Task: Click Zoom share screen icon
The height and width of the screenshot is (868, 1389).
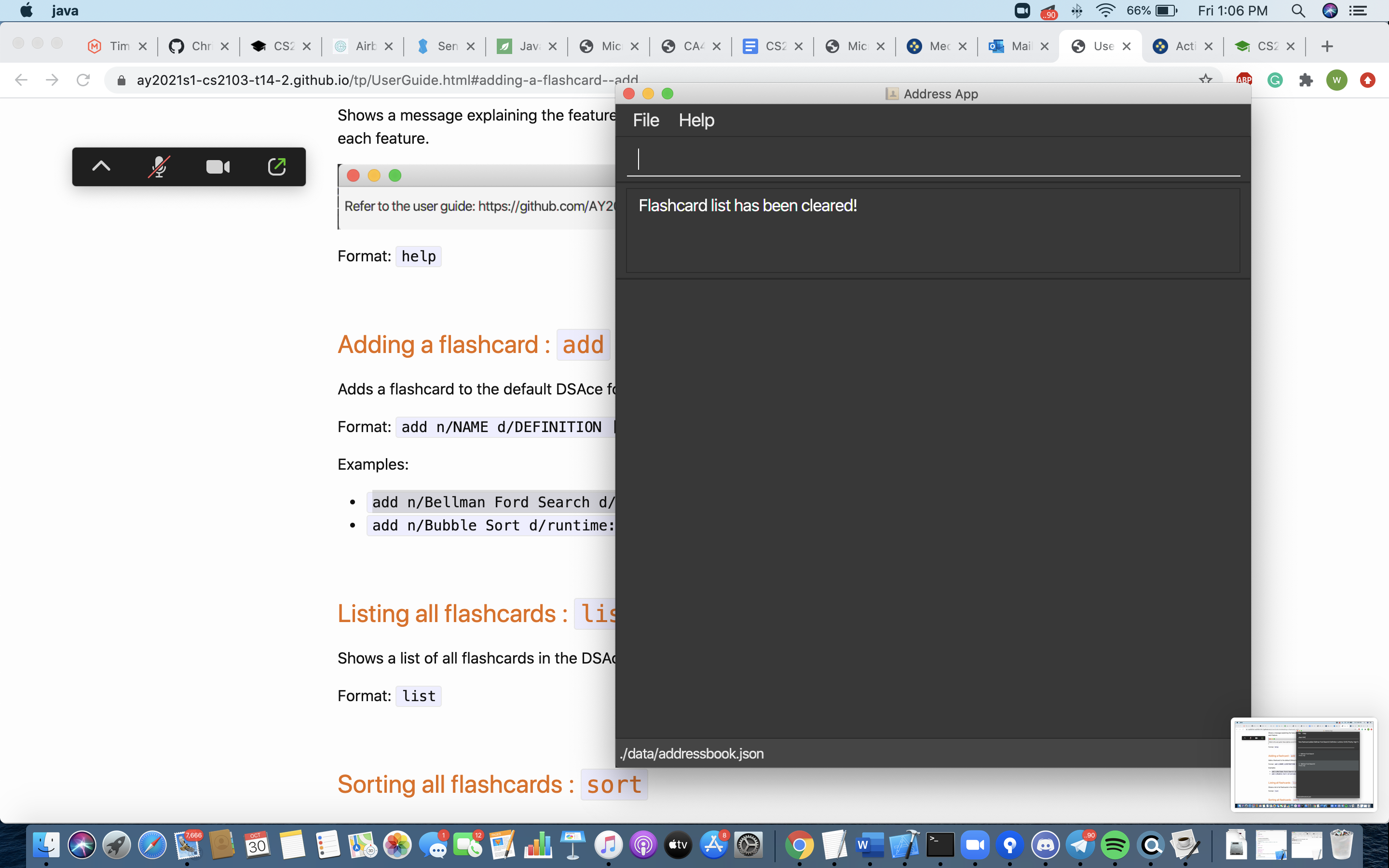Action: [277, 166]
